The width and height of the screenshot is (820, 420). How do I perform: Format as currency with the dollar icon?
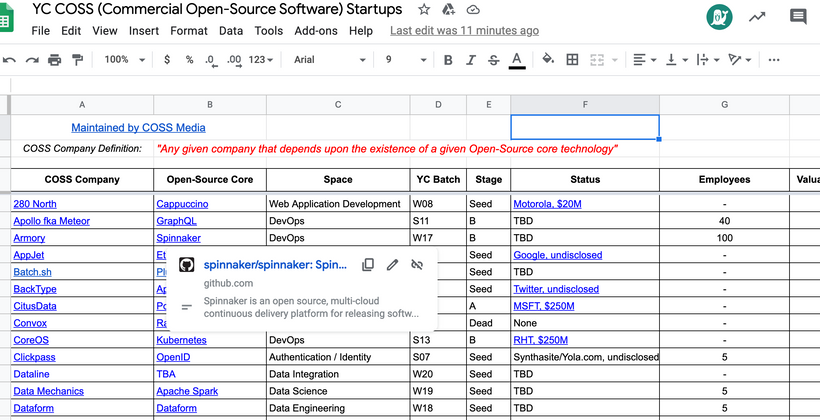pyautogui.click(x=167, y=60)
